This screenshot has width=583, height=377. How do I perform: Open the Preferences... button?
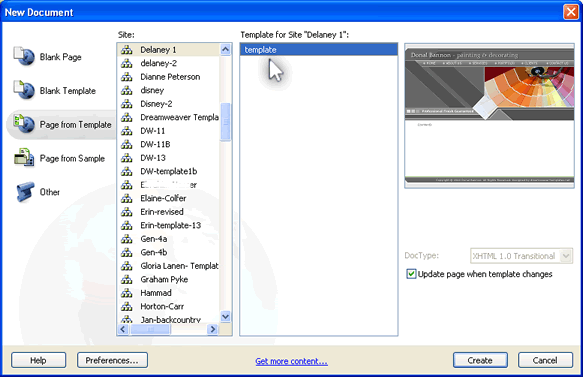(112, 360)
